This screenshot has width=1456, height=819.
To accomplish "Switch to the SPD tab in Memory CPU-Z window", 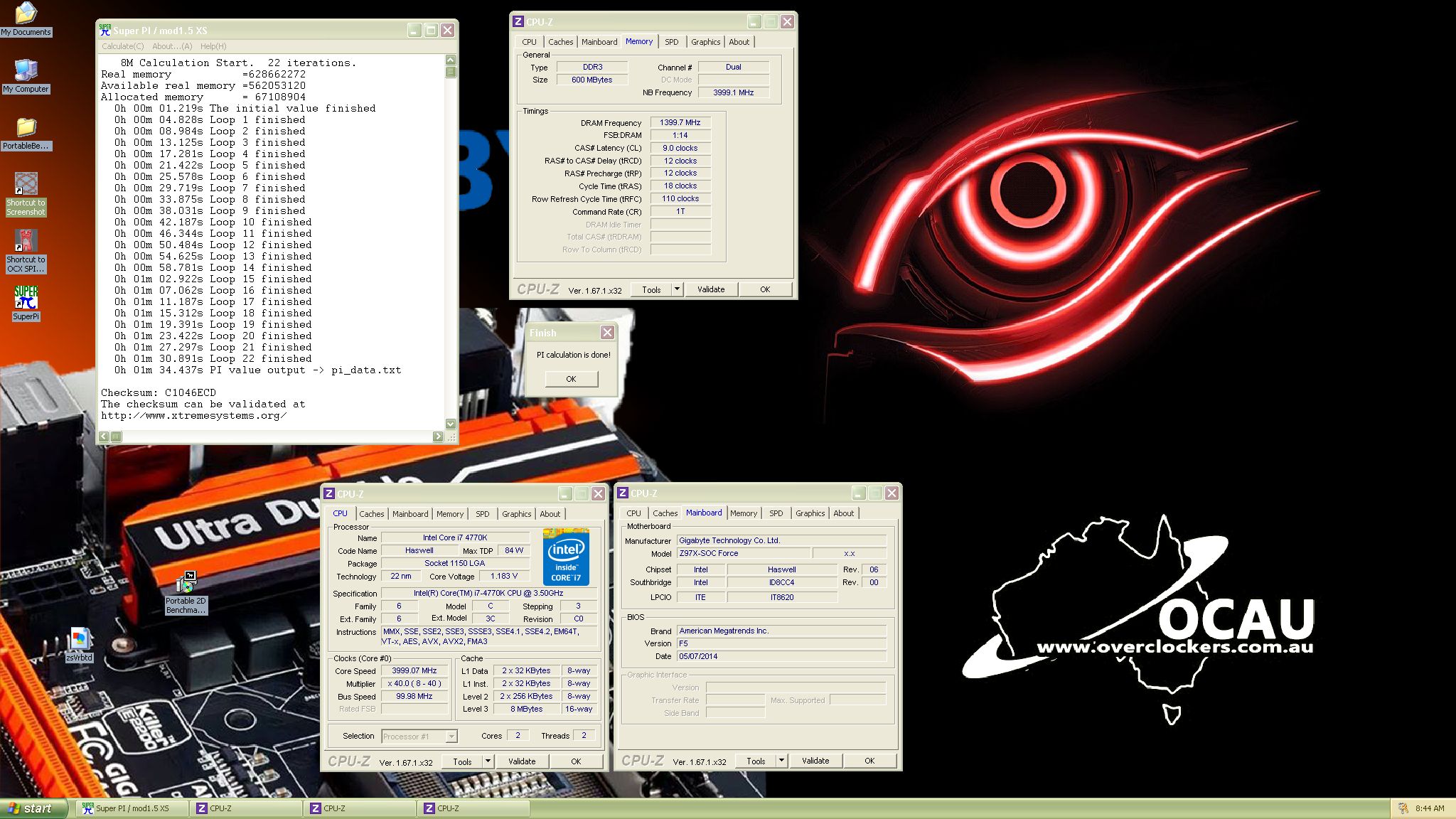I will (x=671, y=42).
